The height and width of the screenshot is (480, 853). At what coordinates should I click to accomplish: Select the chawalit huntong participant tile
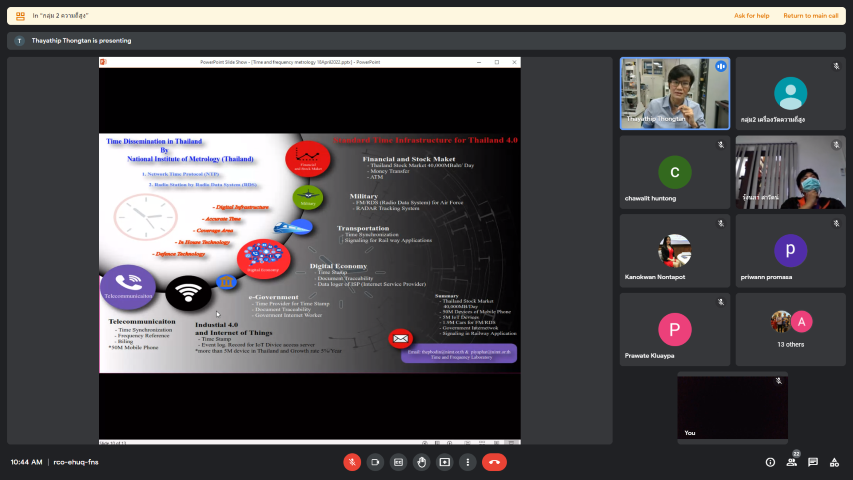(x=674, y=172)
